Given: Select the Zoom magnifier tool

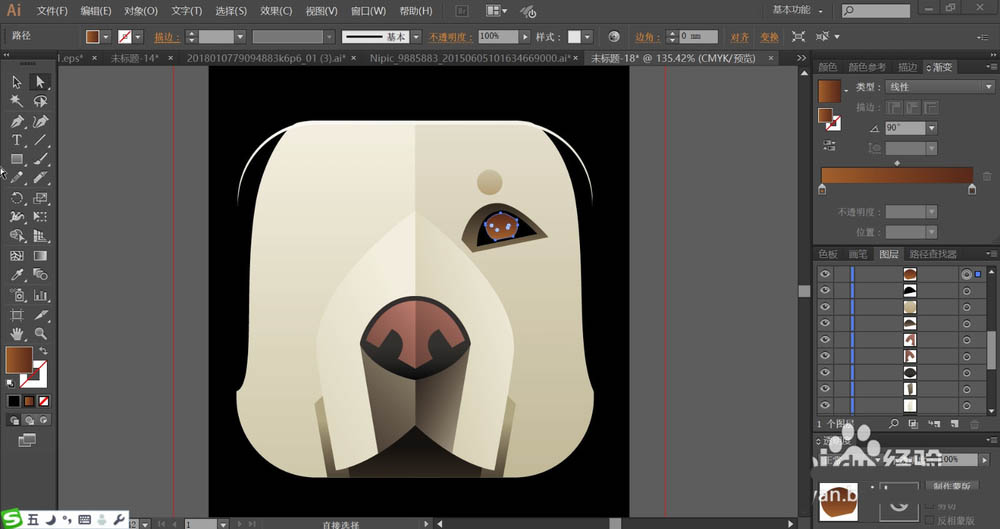Looking at the screenshot, I should tap(40, 334).
